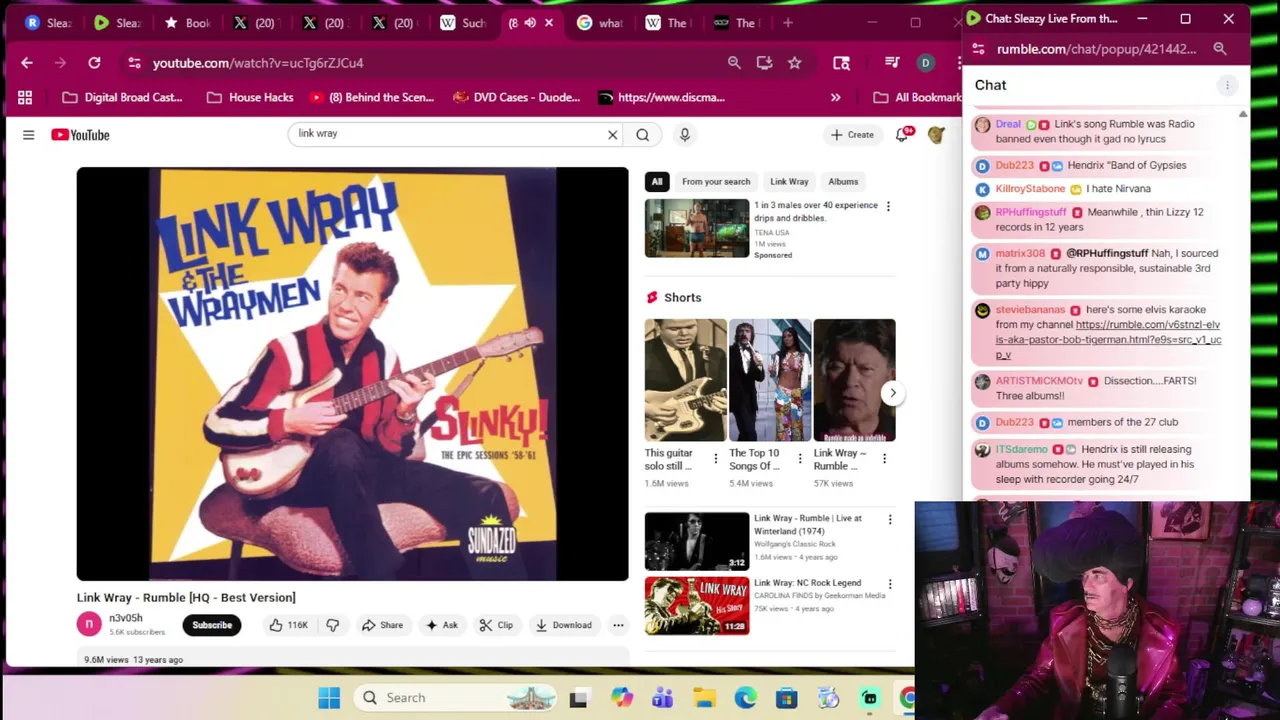Open the Chrome media controls icon
This screenshot has height=720, width=1280.
892,63
